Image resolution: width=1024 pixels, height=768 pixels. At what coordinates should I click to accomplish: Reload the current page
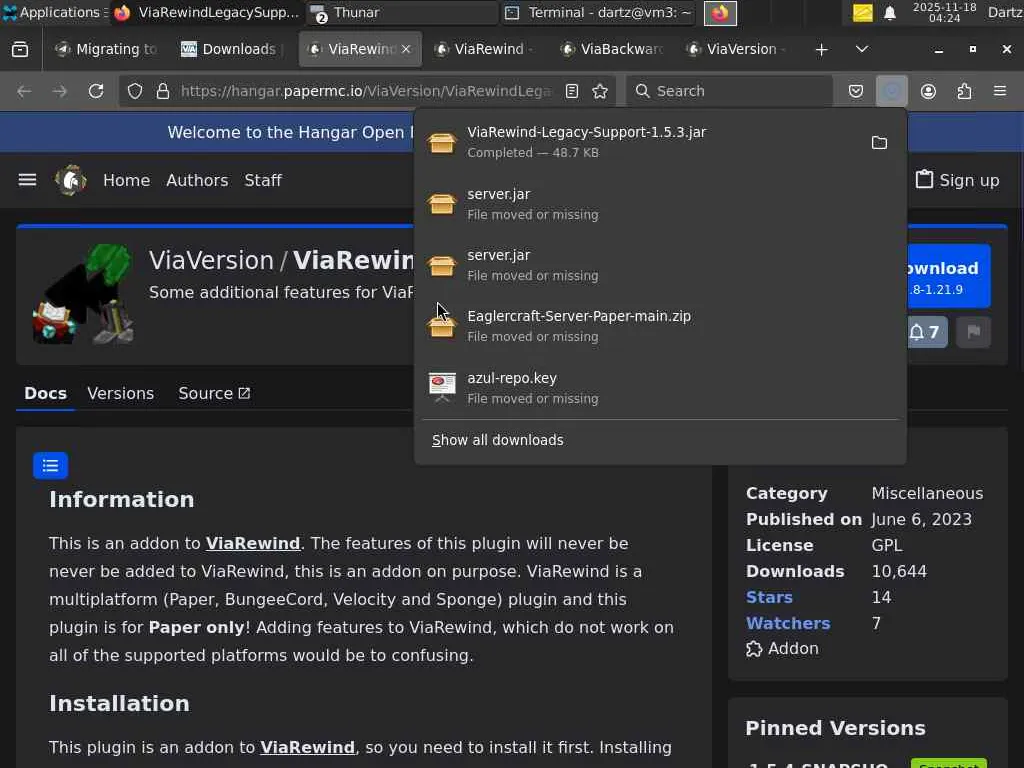point(96,91)
